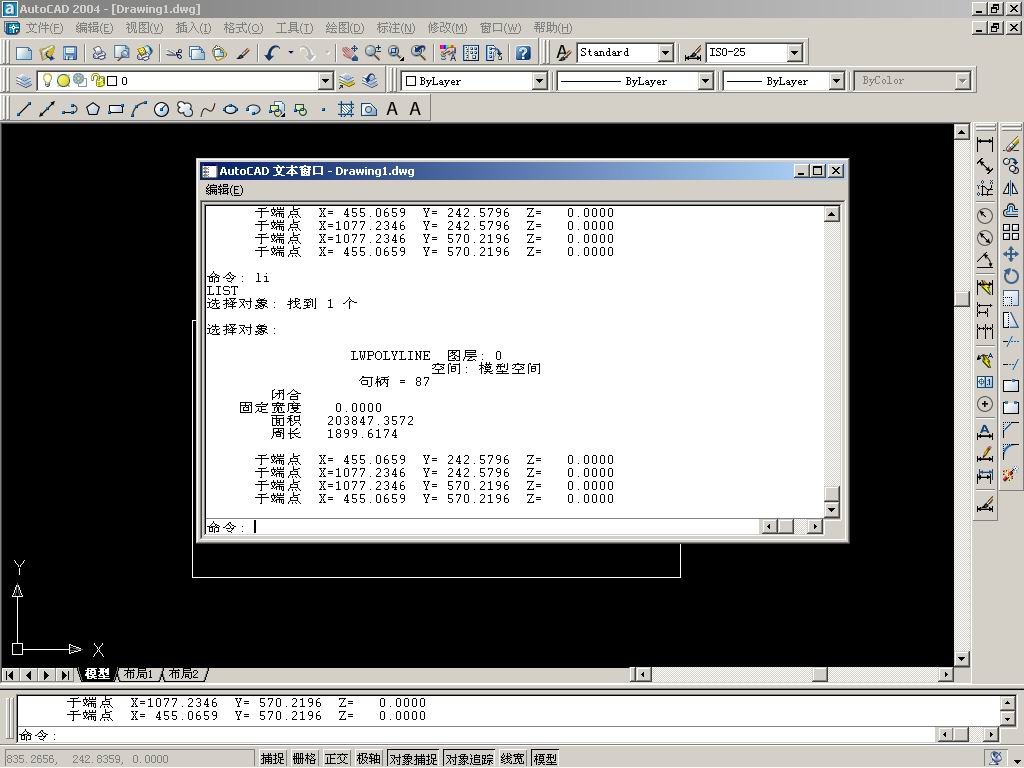This screenshot has height=768, width=1024.
Task: Select the Polygon draw tool
Action: (x=93, y=109)
